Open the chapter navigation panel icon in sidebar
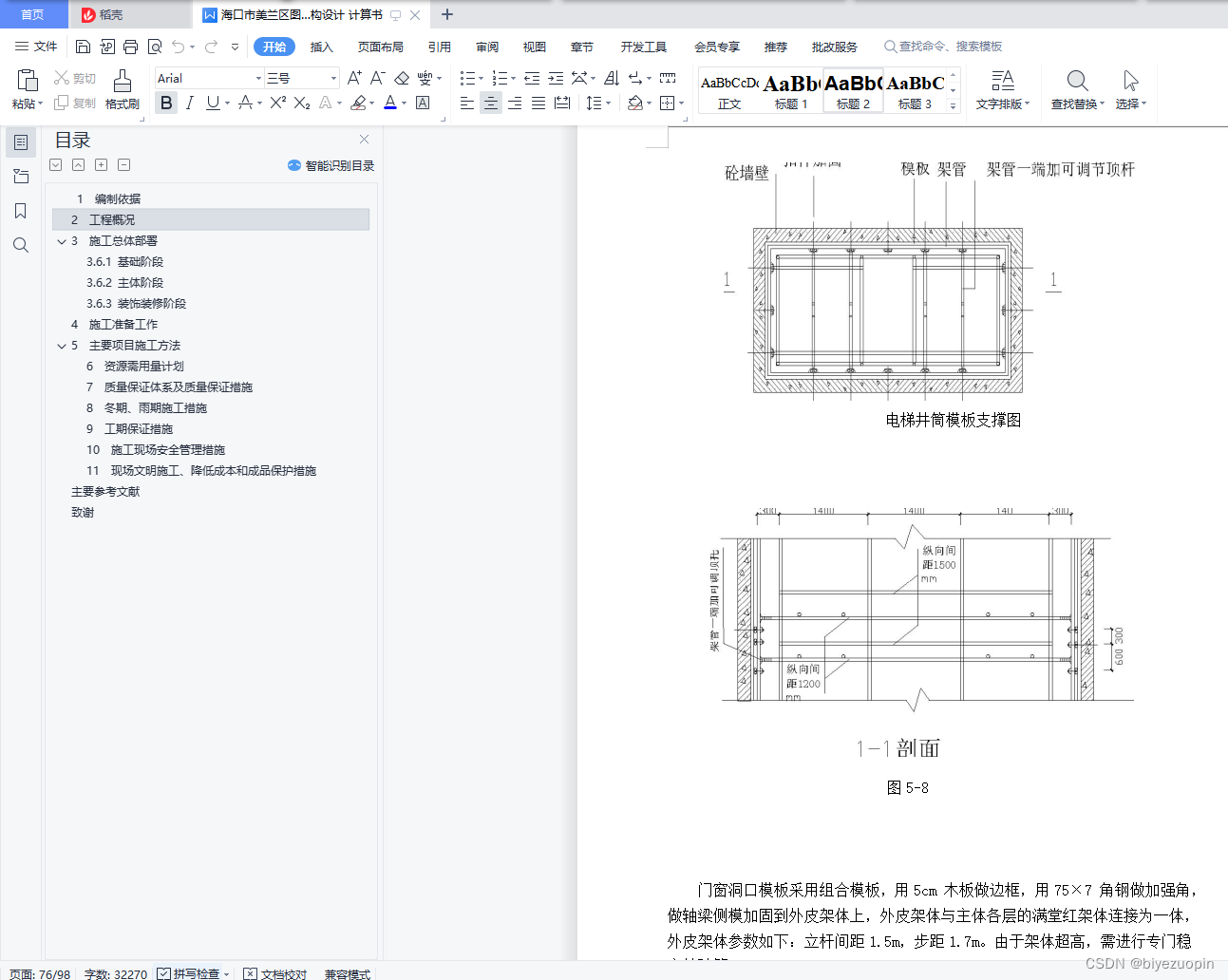Image resolution: width=1228 pixels, height=980 pixels. pyautogui.click(x=21, y=177)
